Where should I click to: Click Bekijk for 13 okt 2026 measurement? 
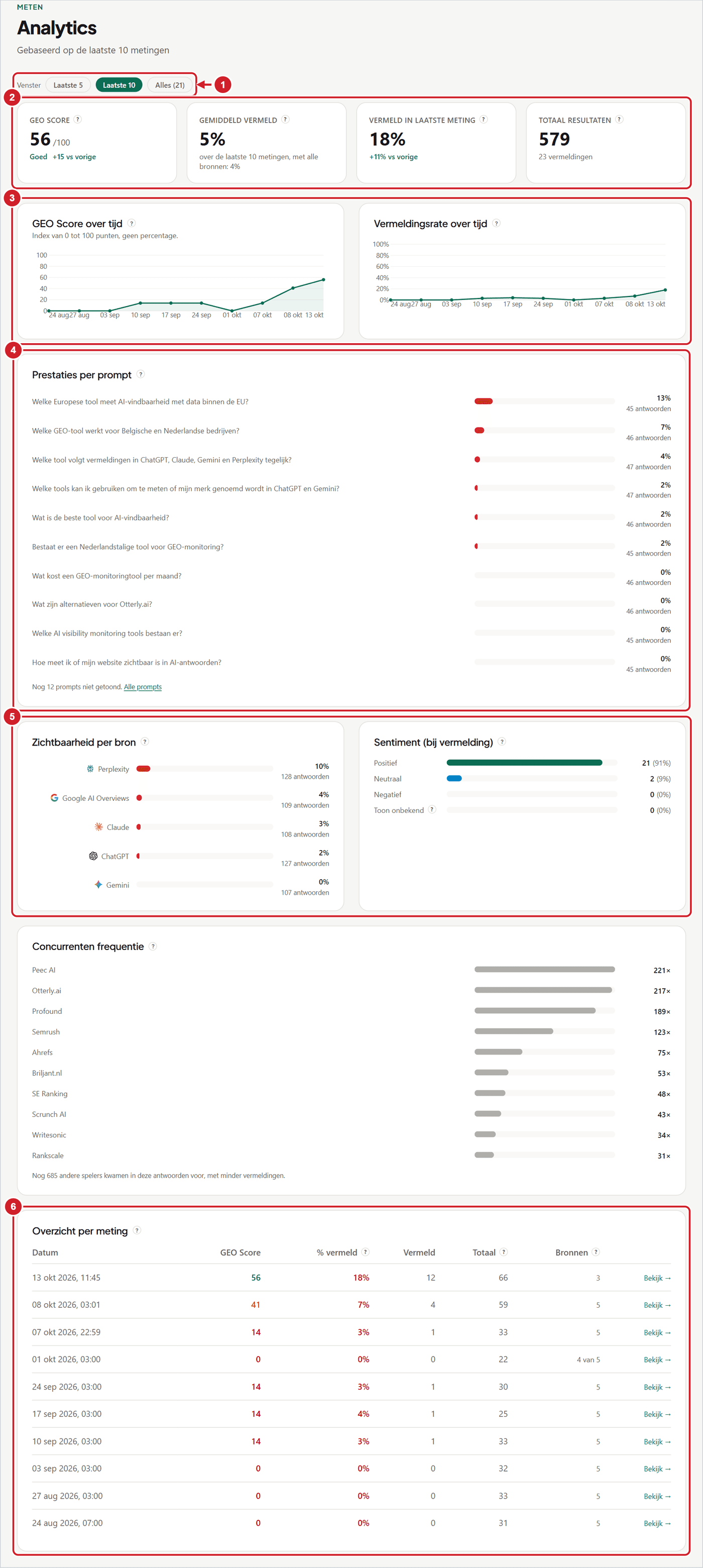pyautogui.click(x=657, y=1278)
